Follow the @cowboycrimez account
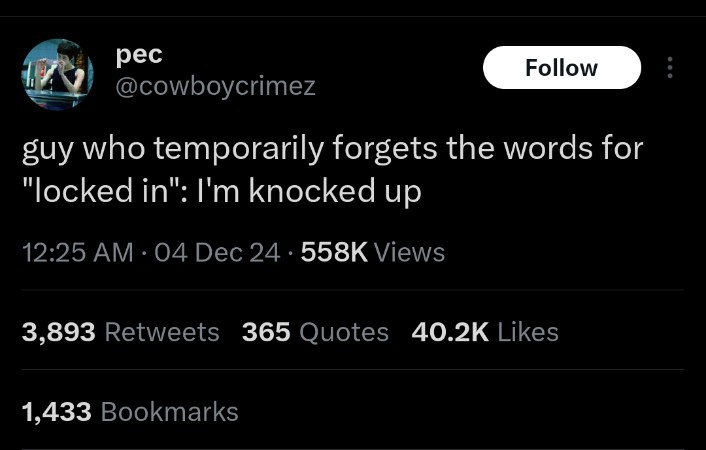This screenshot has width=706, height=450. point(561,68)
